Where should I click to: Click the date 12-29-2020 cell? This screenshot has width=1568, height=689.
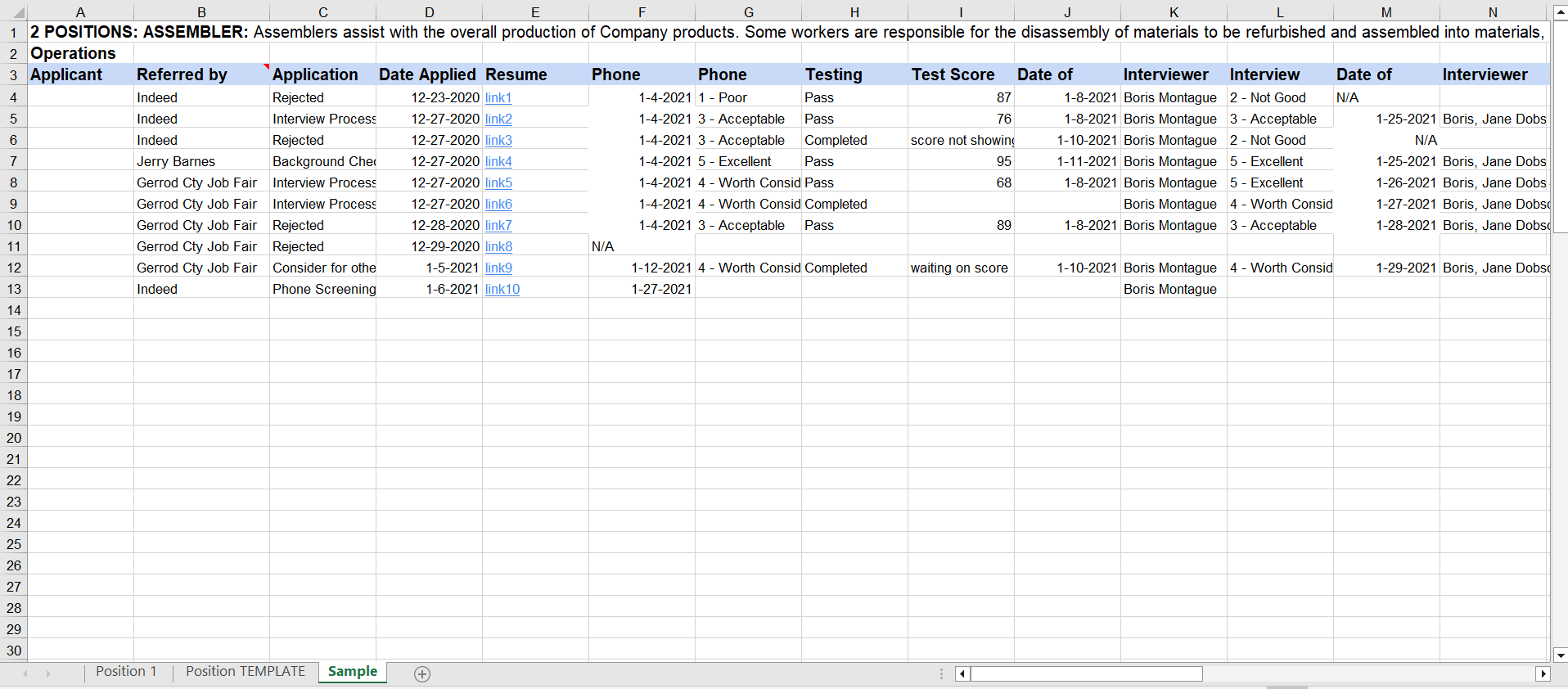[x=429, y=246]
